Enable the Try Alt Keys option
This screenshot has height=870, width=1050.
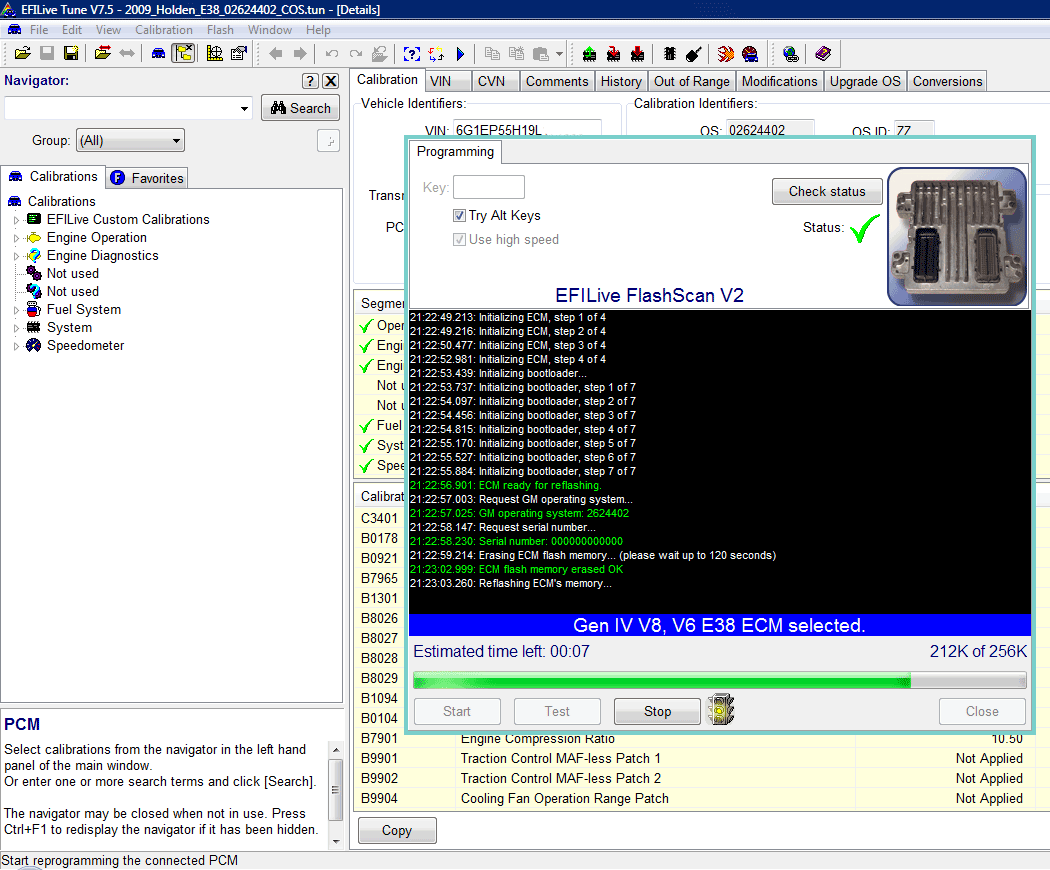point(460,215)
